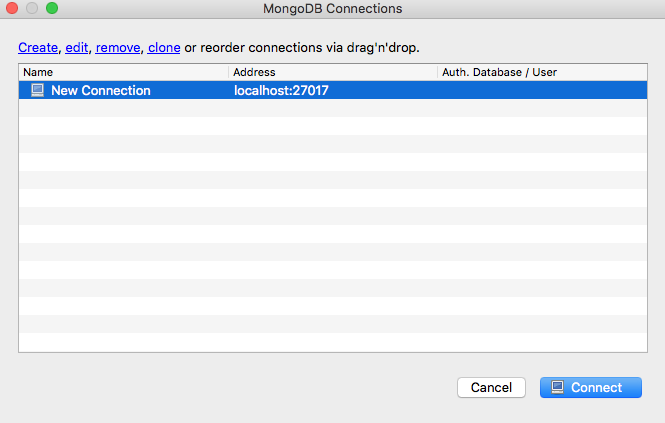Image resolution: width=665 pixels, height=423 pixels.
Task: Open the Create connection link
Action: (x=38, y=47)
